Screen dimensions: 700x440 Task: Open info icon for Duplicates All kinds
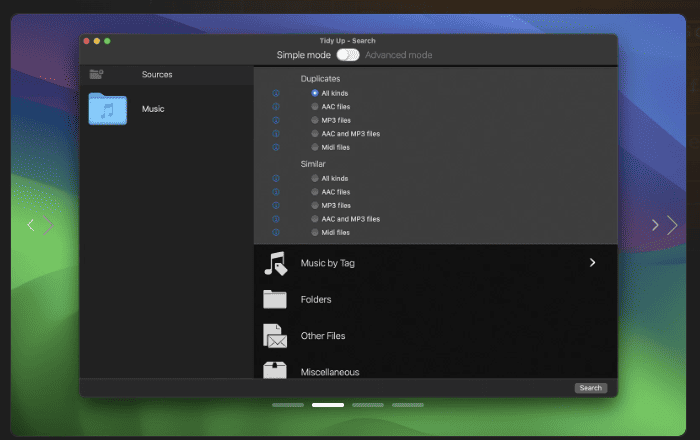276,93
